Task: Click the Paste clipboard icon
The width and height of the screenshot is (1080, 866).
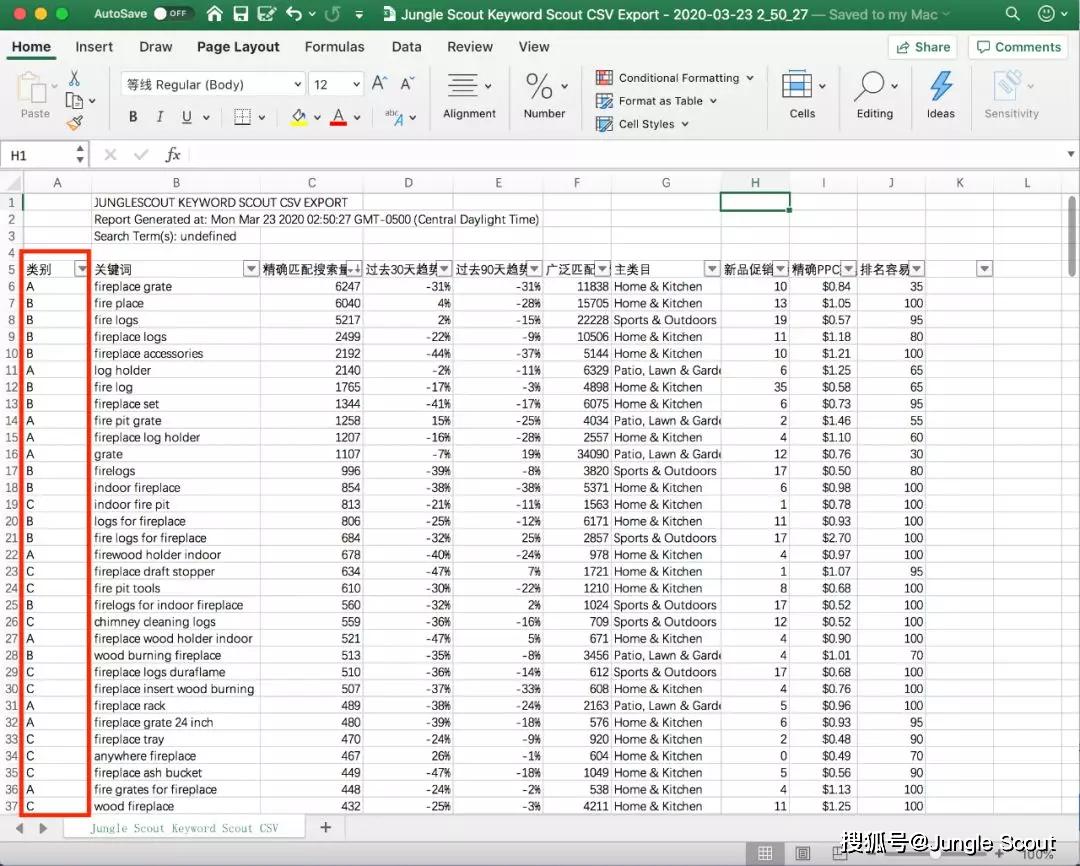Action: click(30, 88)
